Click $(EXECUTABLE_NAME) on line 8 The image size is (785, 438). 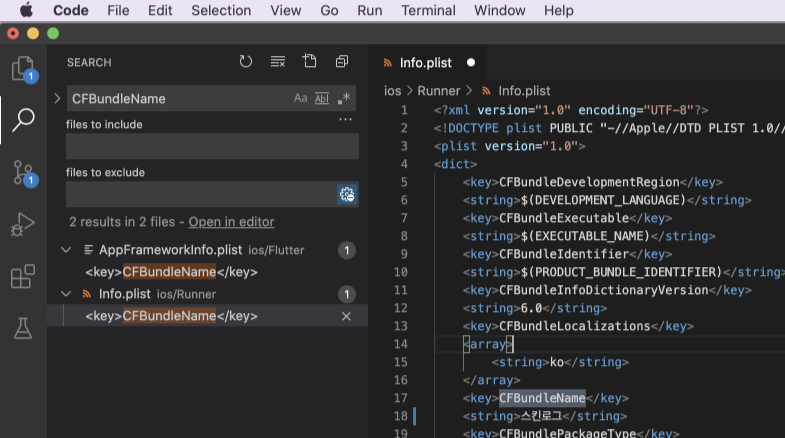coord(585,236)
